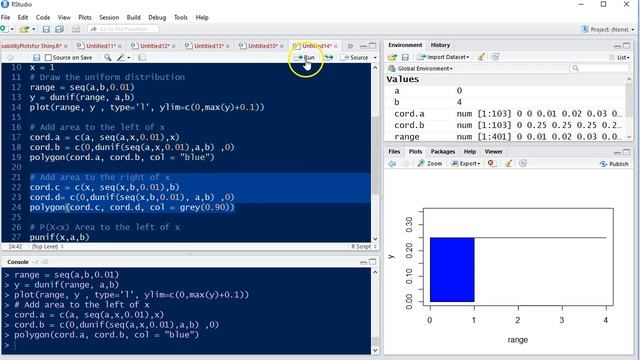Refresh the current plot
The image size is (640, 360).
523,164
